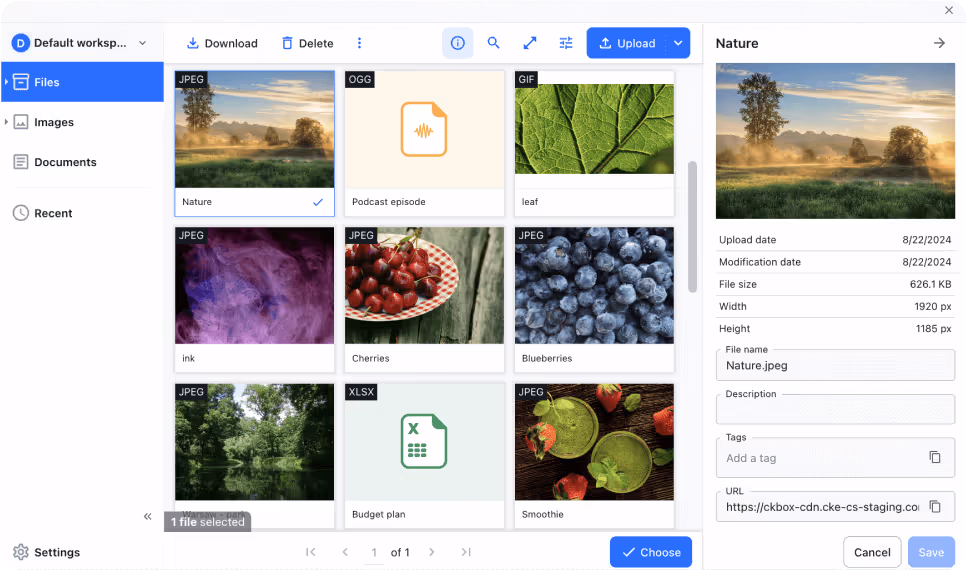Open the Documents section in sidebar
Viewport: 966px width, 570px height.
tap(65, 162)
